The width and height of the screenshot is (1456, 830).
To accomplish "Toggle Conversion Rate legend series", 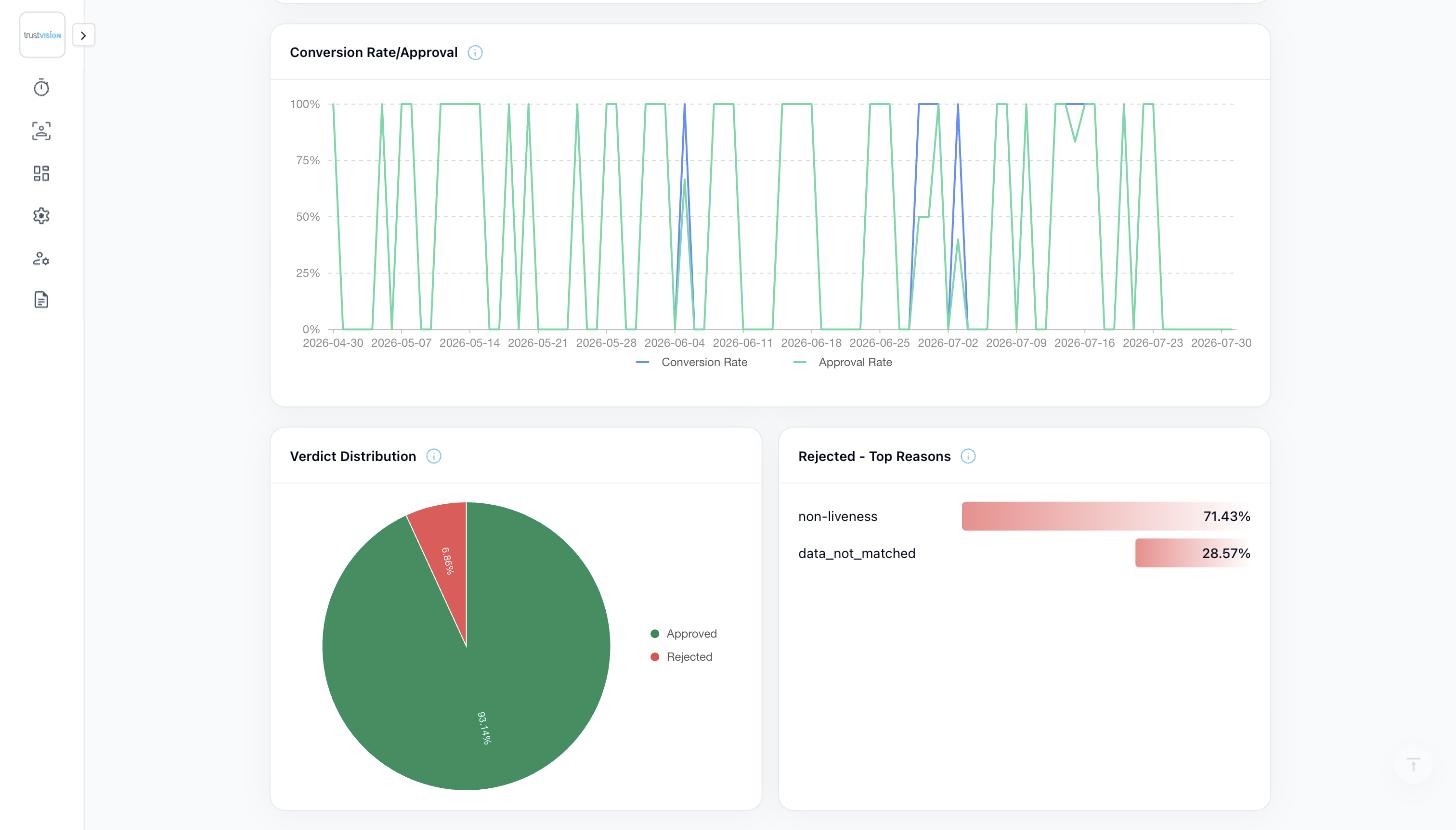I will click(692, 362).
